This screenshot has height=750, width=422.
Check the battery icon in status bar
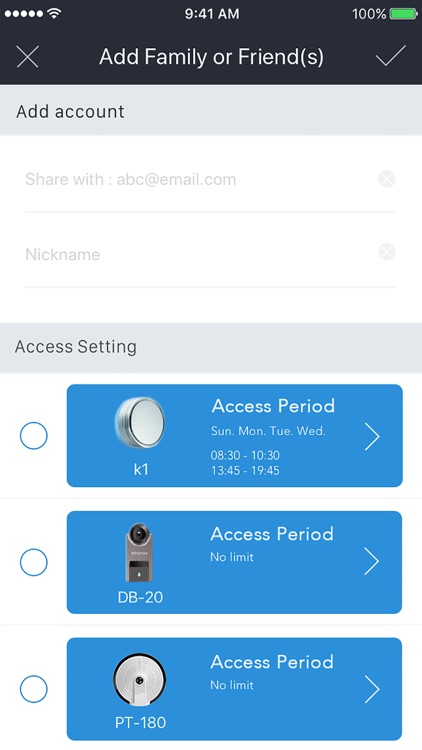(404, 14)
